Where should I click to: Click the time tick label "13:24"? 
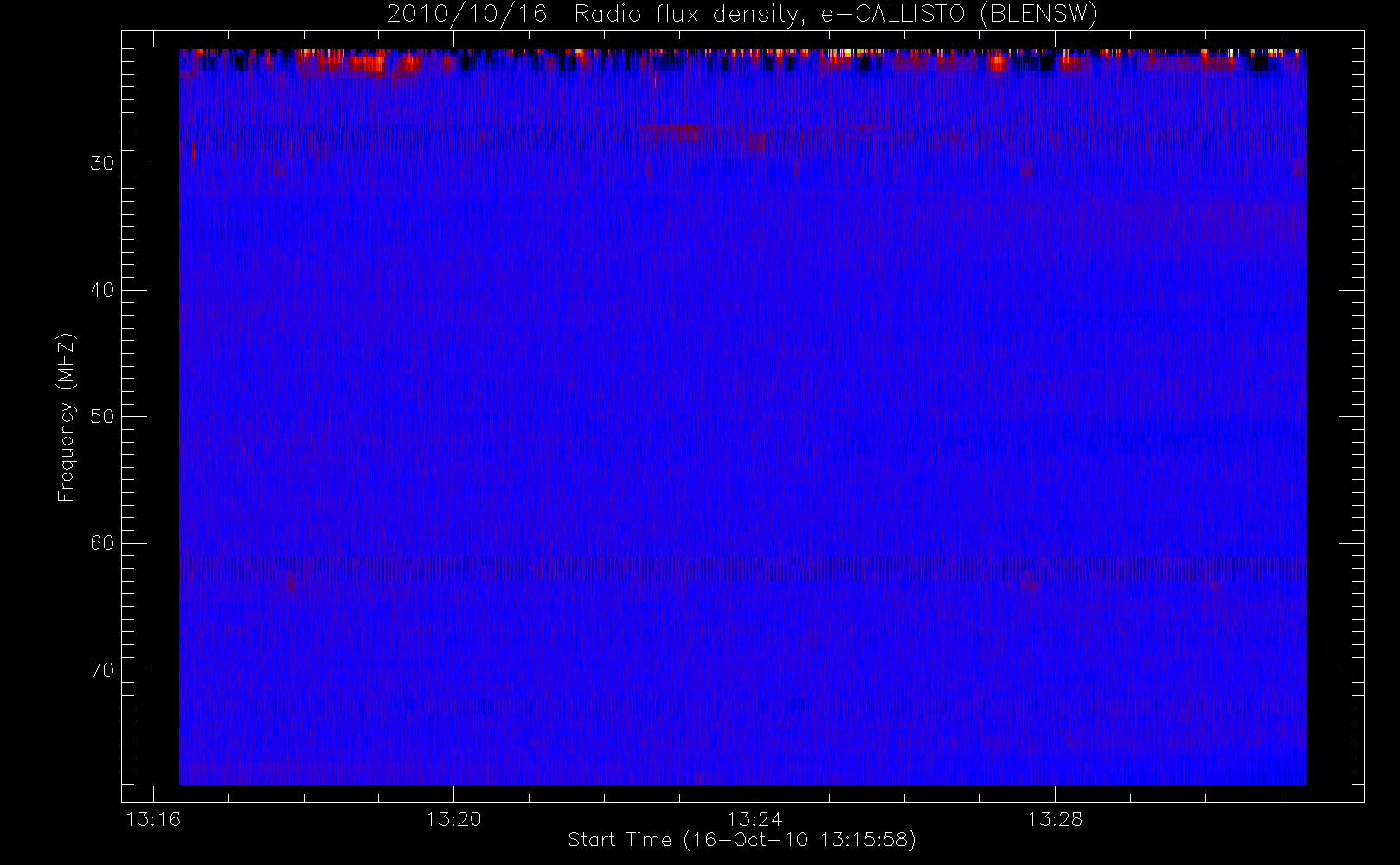(755, 819)
